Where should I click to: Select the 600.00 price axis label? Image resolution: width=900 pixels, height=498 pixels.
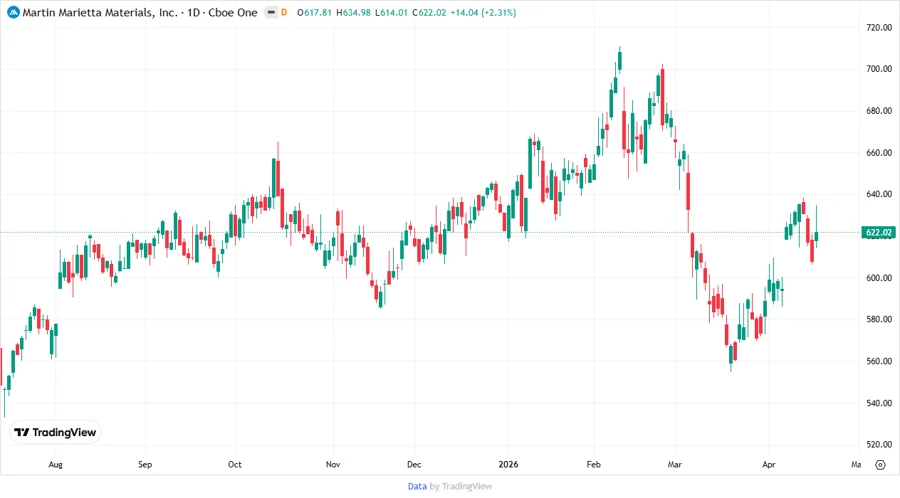tap(879, 278)
